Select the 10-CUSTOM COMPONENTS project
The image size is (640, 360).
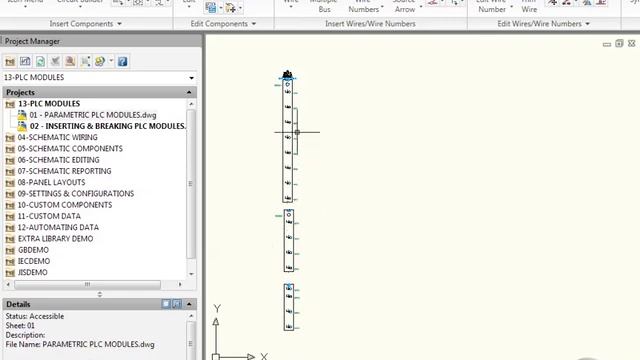(x=64, y=205)
